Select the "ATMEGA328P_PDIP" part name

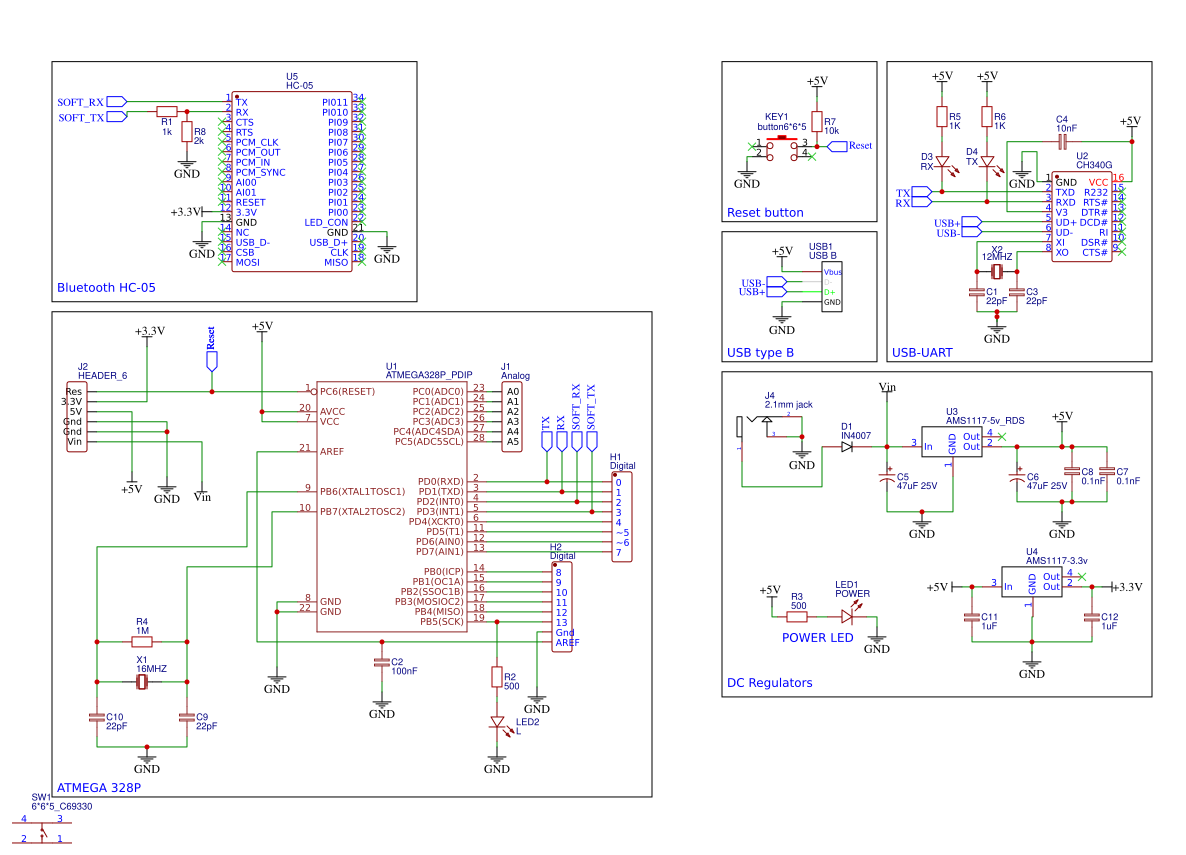429,375
